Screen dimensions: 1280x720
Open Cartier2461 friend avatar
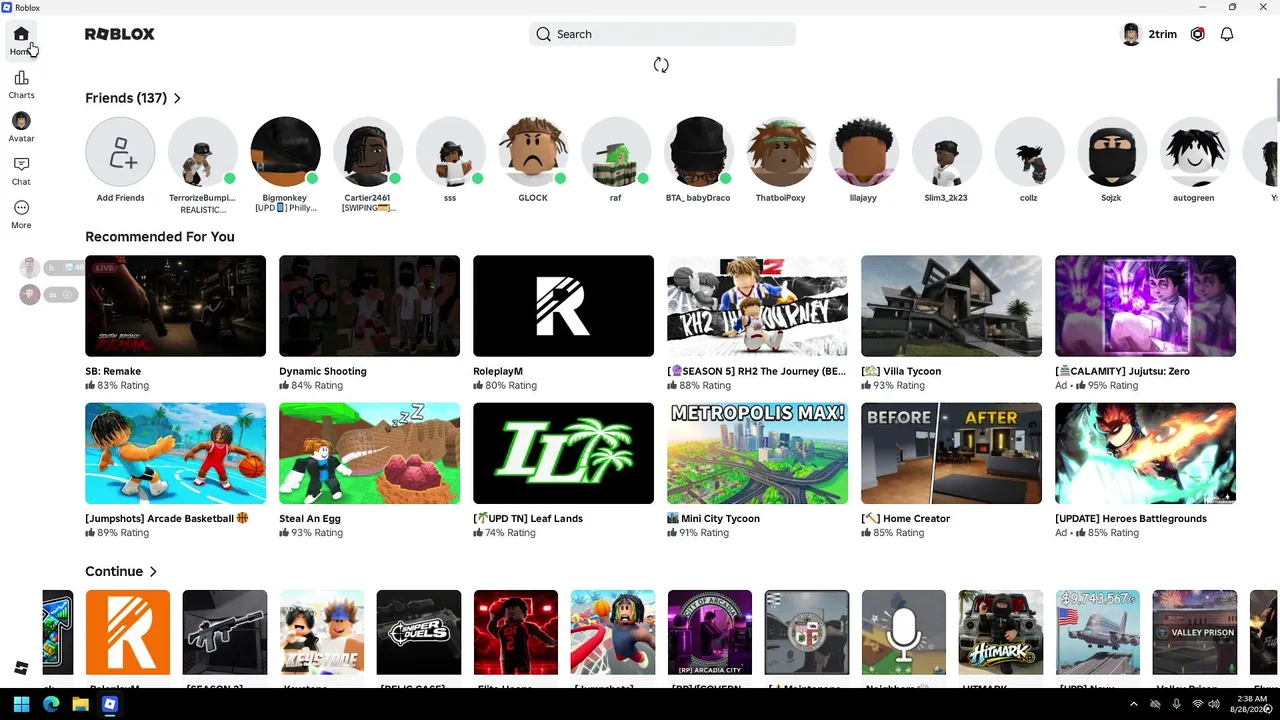[x=368, y=152]
